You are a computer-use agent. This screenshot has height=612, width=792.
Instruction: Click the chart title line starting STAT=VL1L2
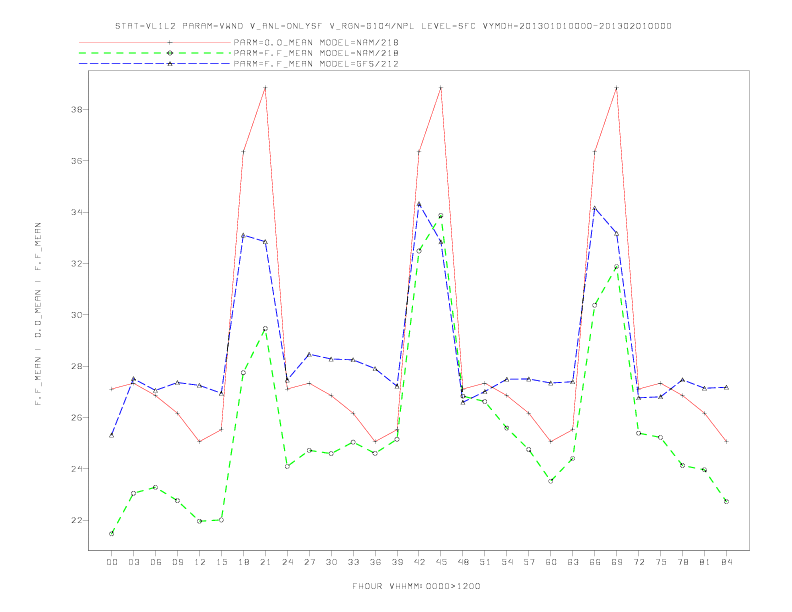click(x=393, y=26)
